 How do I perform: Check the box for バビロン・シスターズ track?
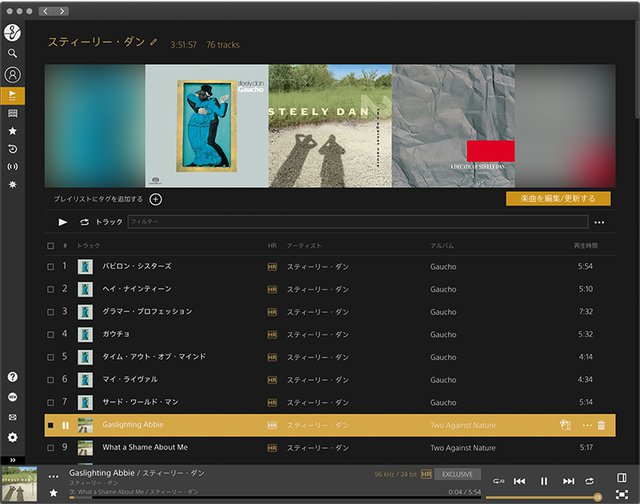coord(51,267)
